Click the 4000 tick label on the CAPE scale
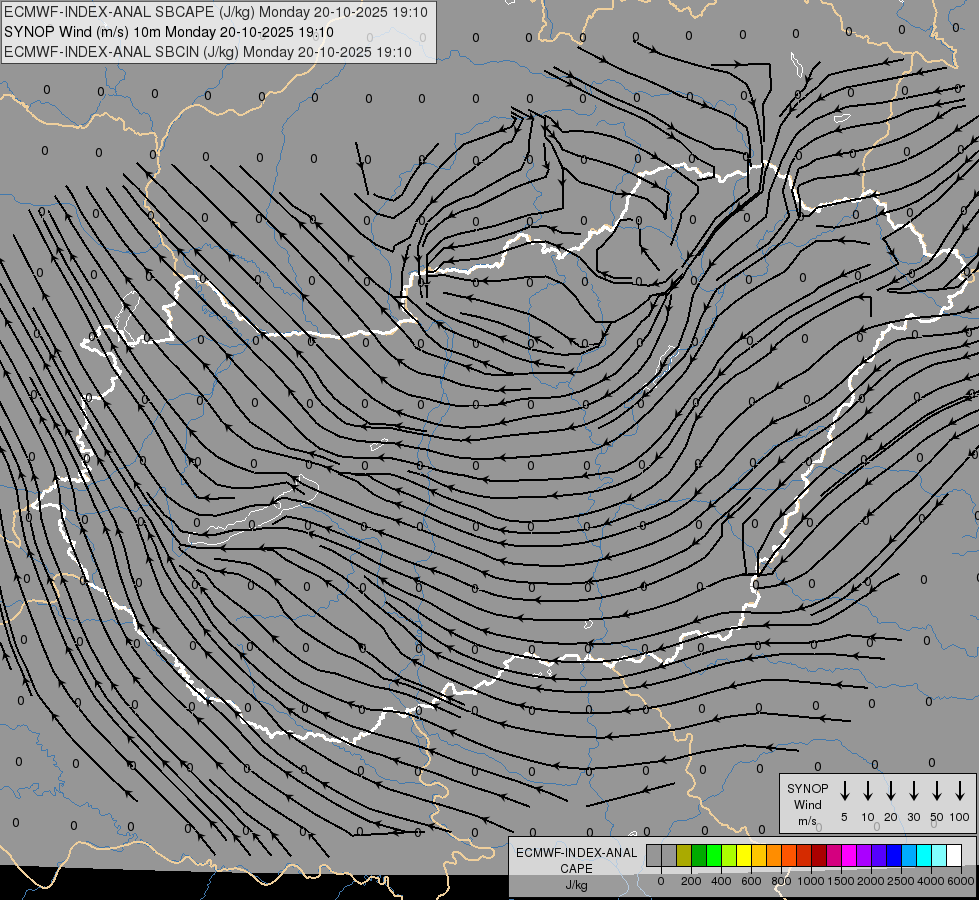979x900 pixels. point(931,881)
